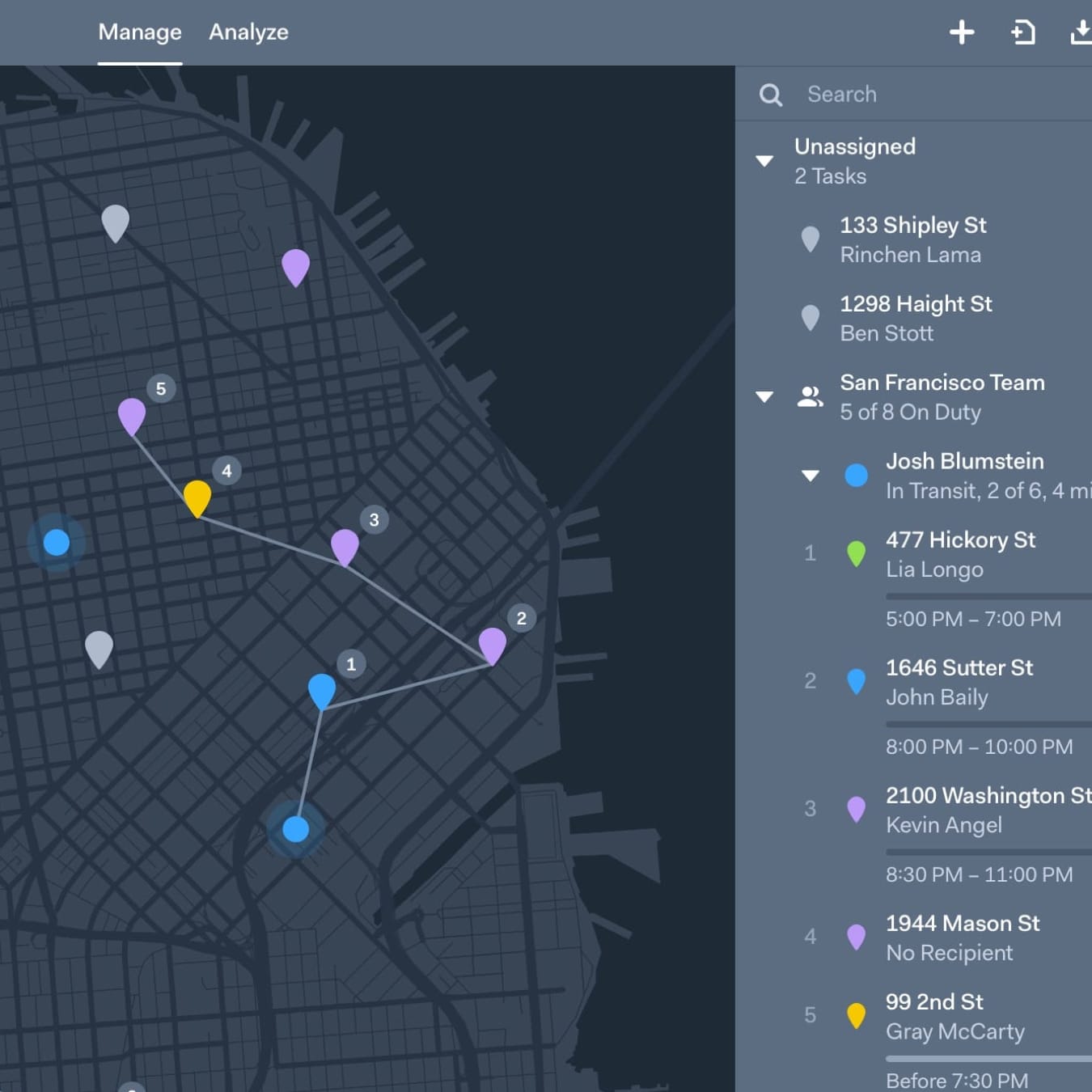Collapse Josh Blumstein's task list
Image resolution: width=1092 pixels, height=1092 pixels.
click(x=811, y=476)
